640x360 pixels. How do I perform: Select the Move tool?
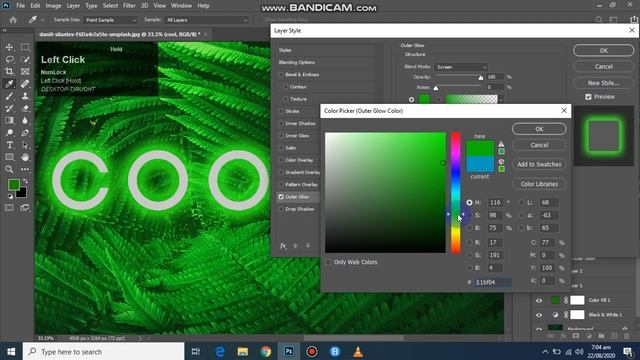[x=9, y=47]
